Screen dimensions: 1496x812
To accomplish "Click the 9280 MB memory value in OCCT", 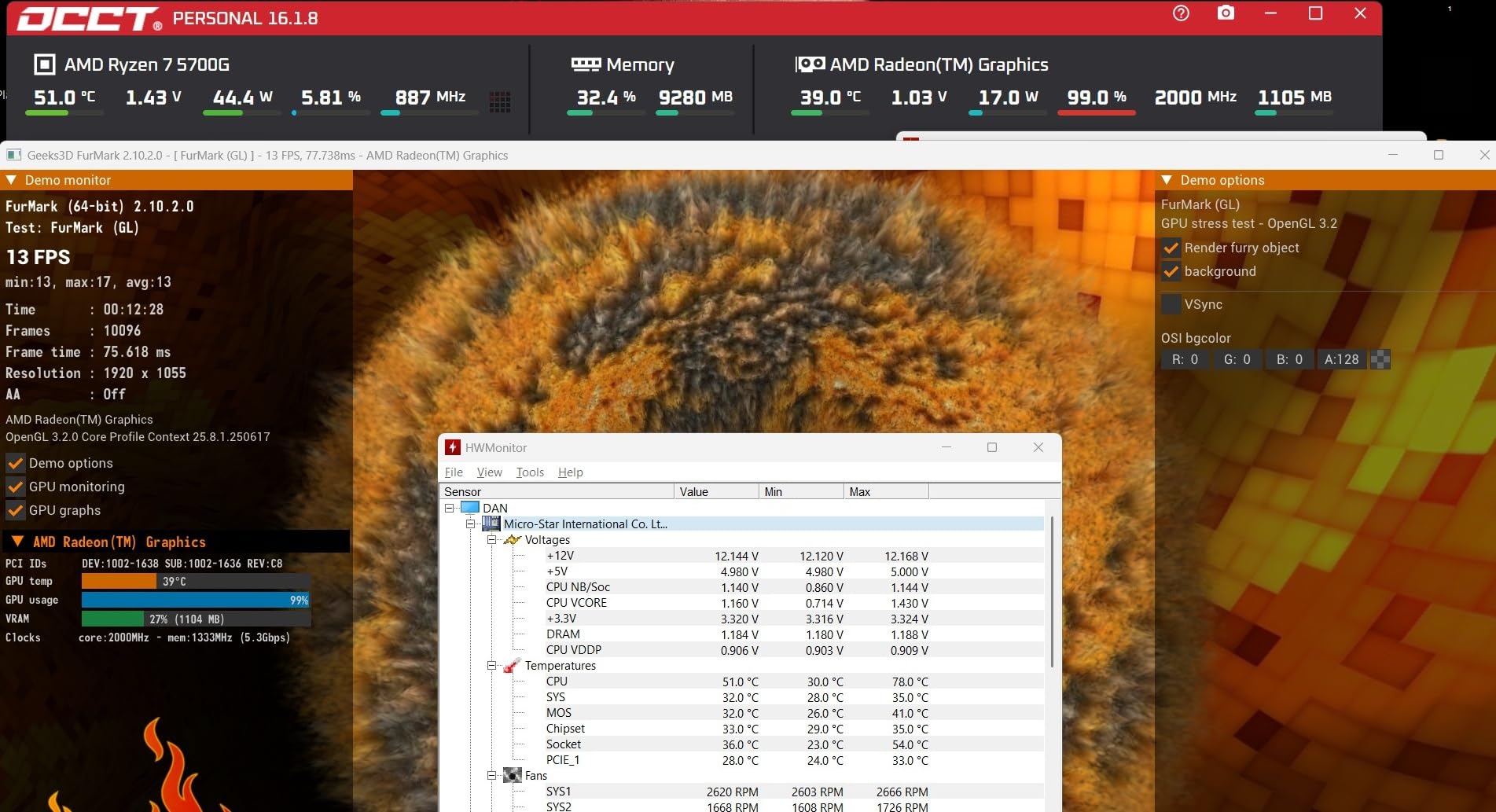I will tap(696, 97).
